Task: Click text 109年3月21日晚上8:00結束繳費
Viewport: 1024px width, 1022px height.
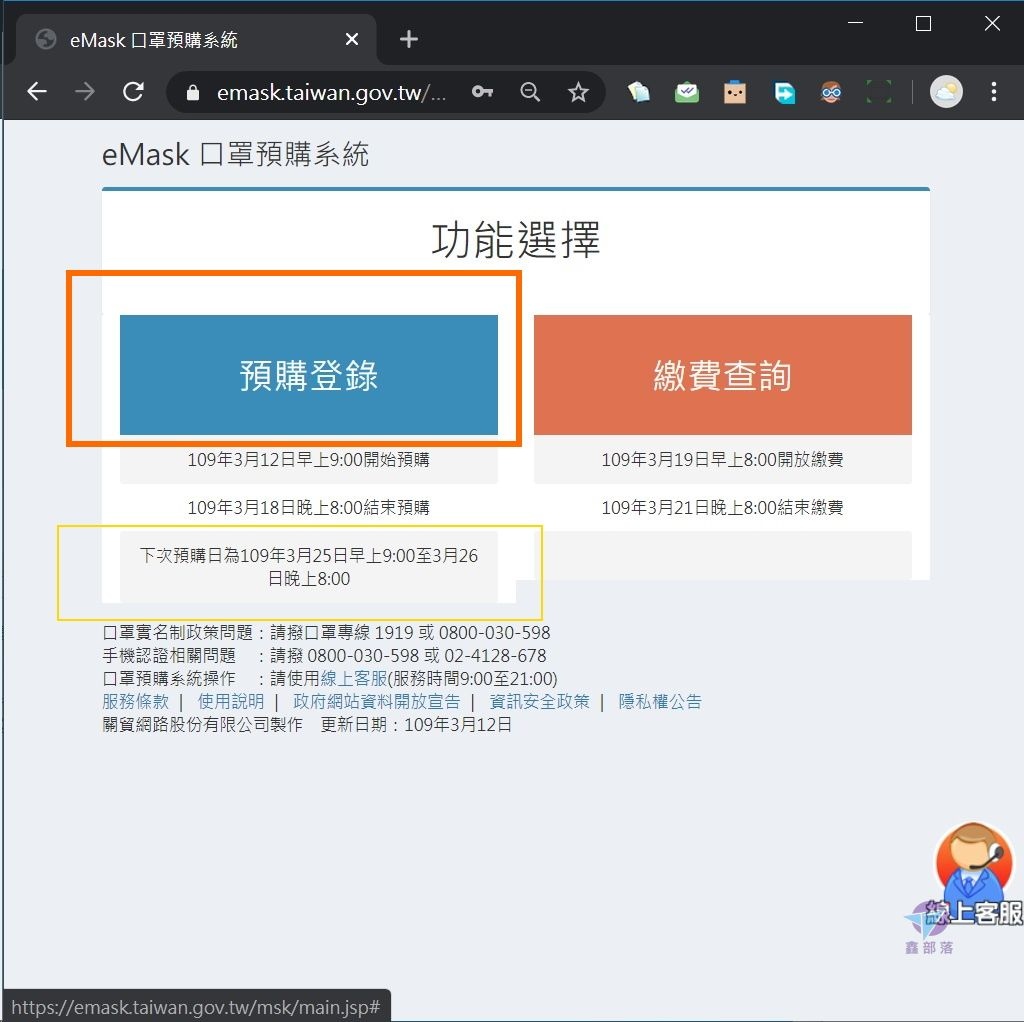Action: click(722, 507)
